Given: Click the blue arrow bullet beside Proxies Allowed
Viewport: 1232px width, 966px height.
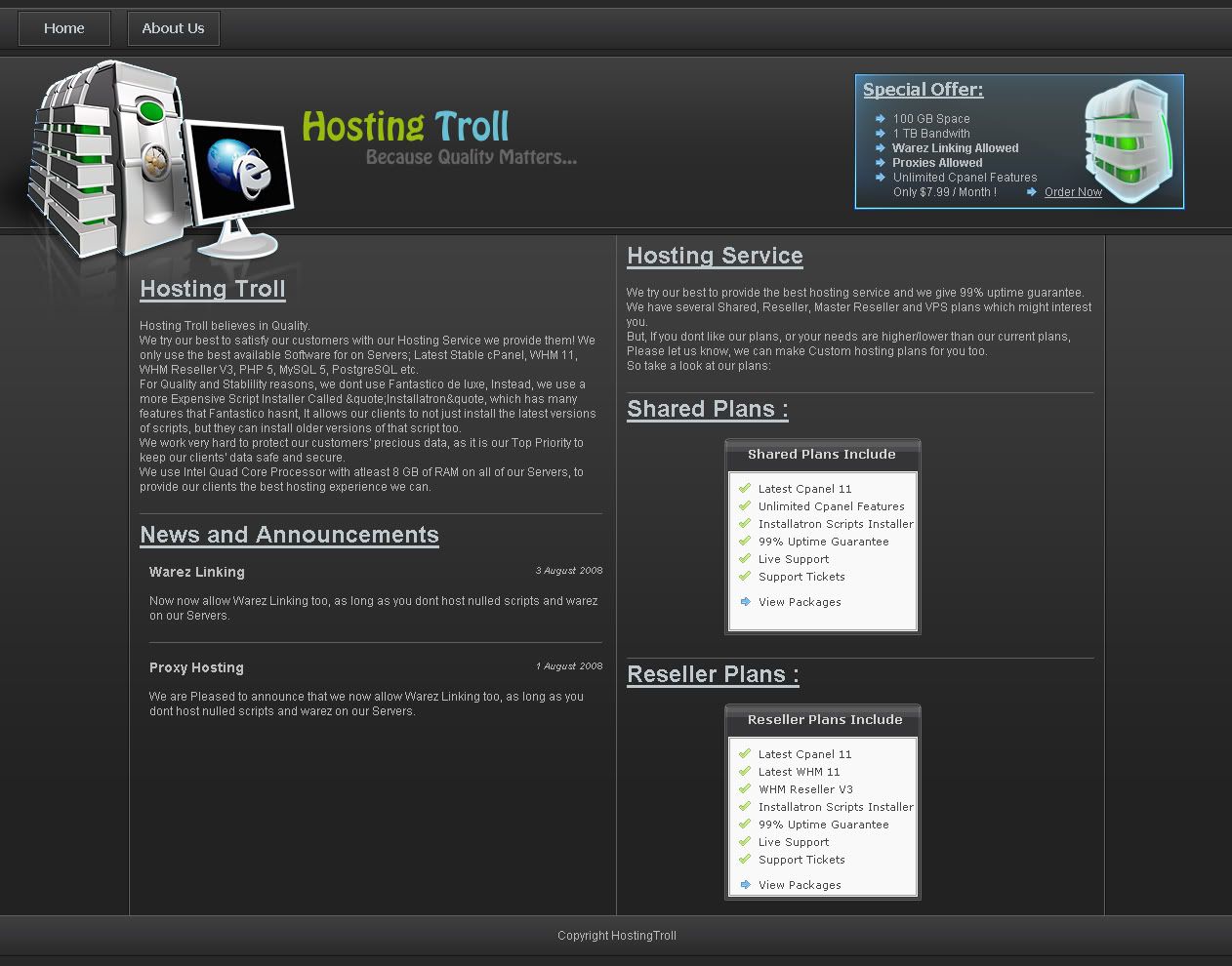Looking at the screenshot, I should [880, 163].
